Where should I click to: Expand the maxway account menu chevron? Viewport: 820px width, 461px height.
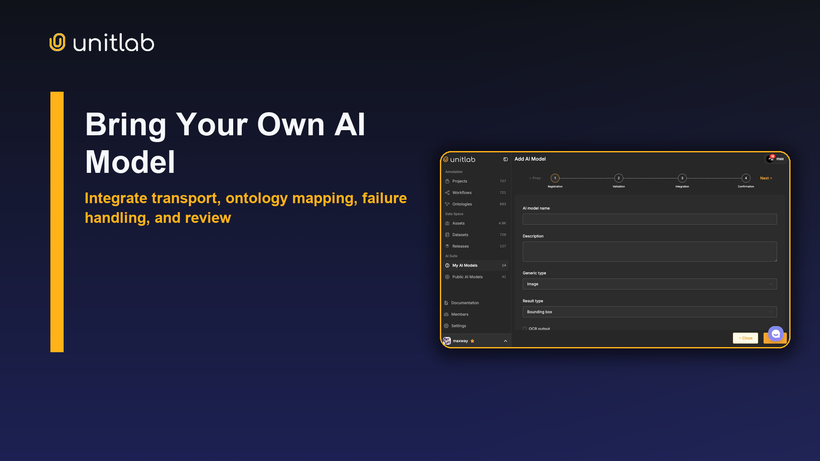pyautogui.click(x=505, y=341)
